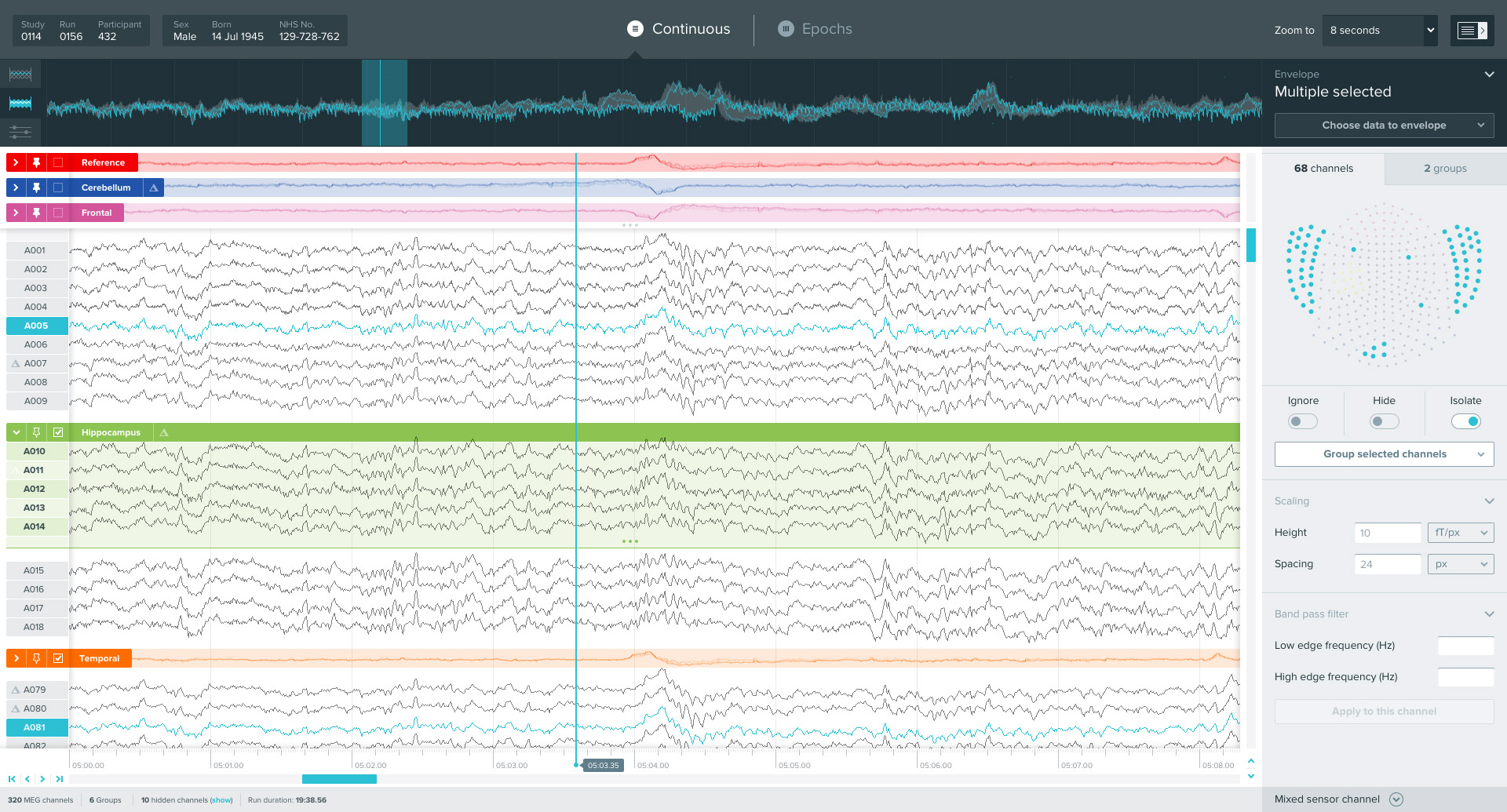Click the channel list scroll up arrow
1507x812 pixels.
tap(1251, 761)
